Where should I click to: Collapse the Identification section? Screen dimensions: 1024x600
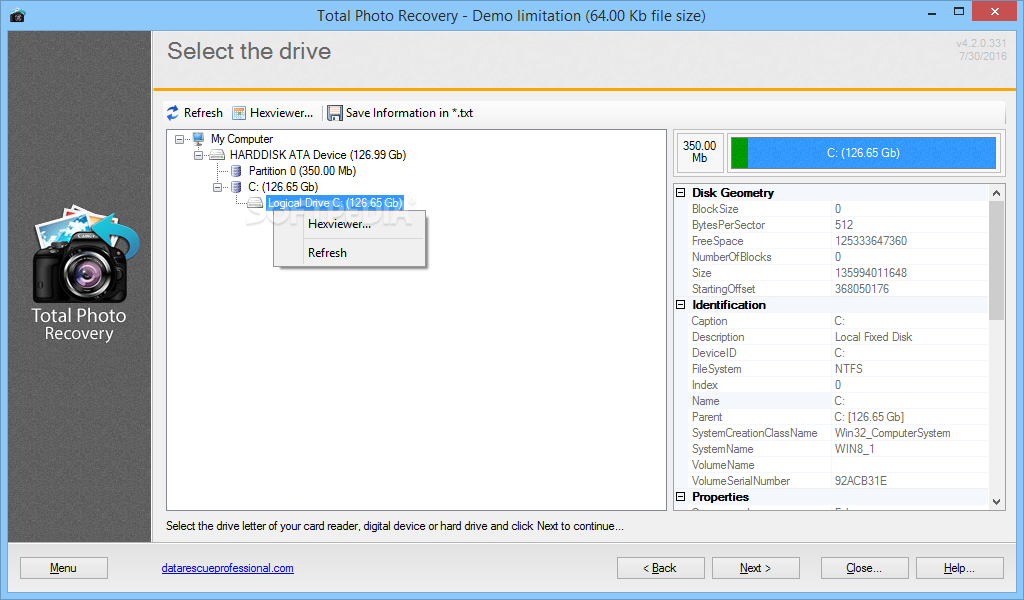click(680, 305)
